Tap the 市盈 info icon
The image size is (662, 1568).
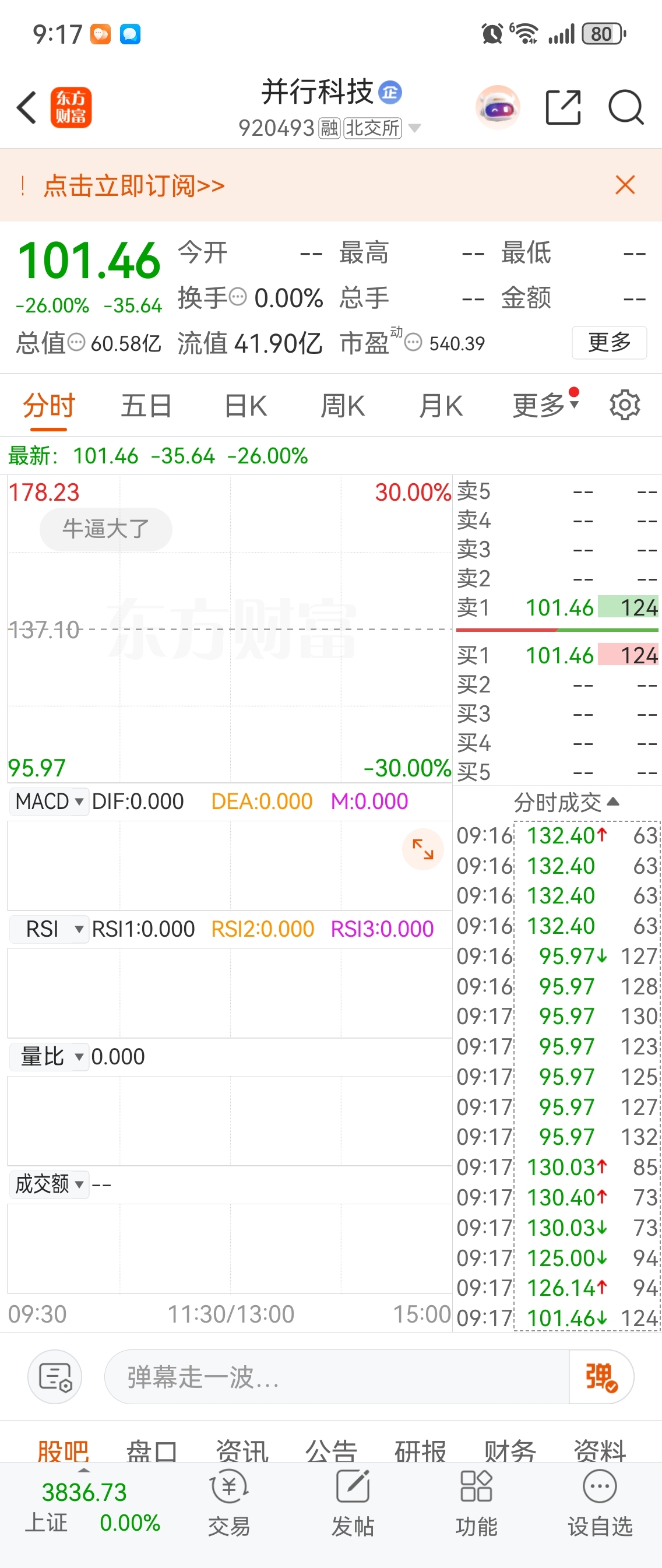pos(413,343)
